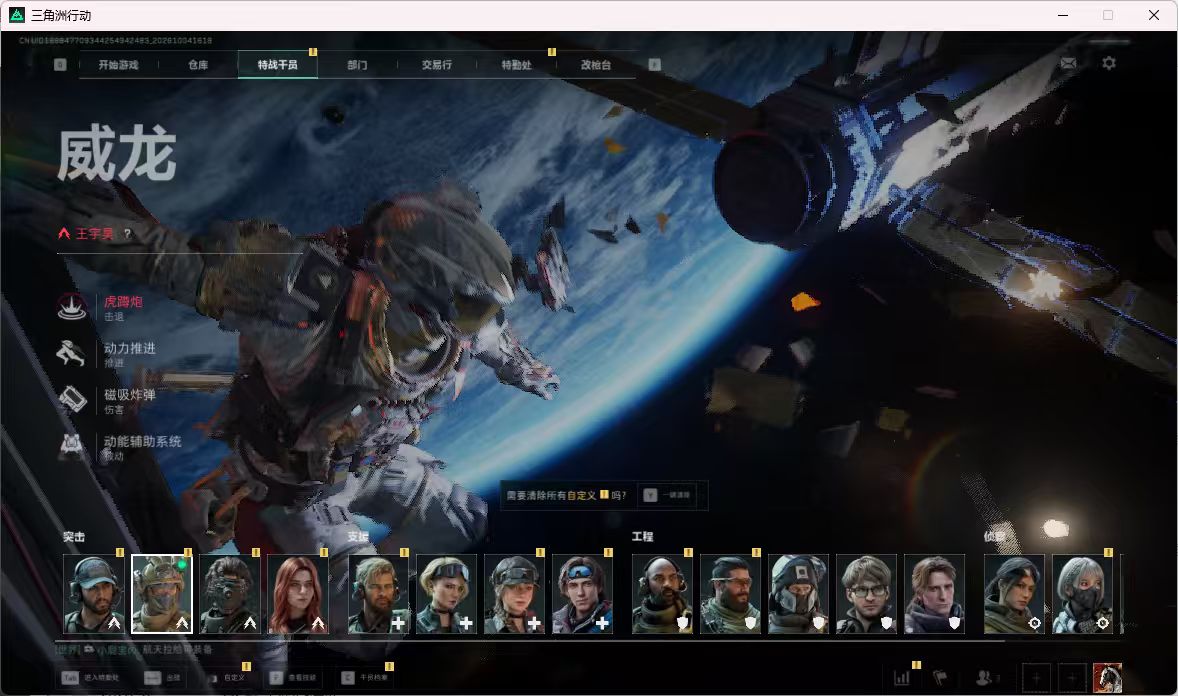The height and width of the screenshot is (696, 1178).
Task: Pick the 突击 operator wearing night-vision goggles
Action: pyautogui.click(x=230, y=594)
